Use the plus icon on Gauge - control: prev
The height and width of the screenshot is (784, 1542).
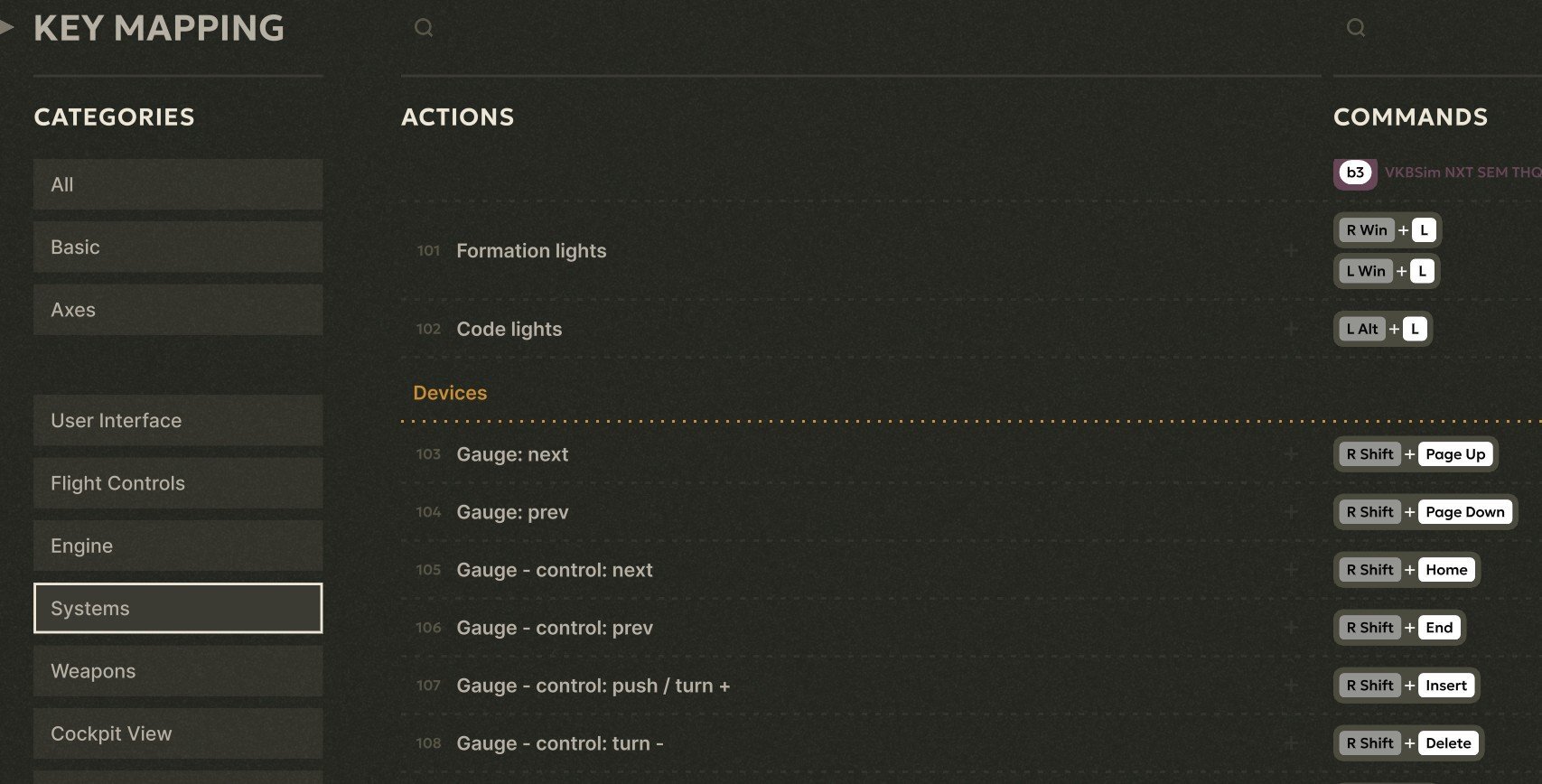[1292, 628]
